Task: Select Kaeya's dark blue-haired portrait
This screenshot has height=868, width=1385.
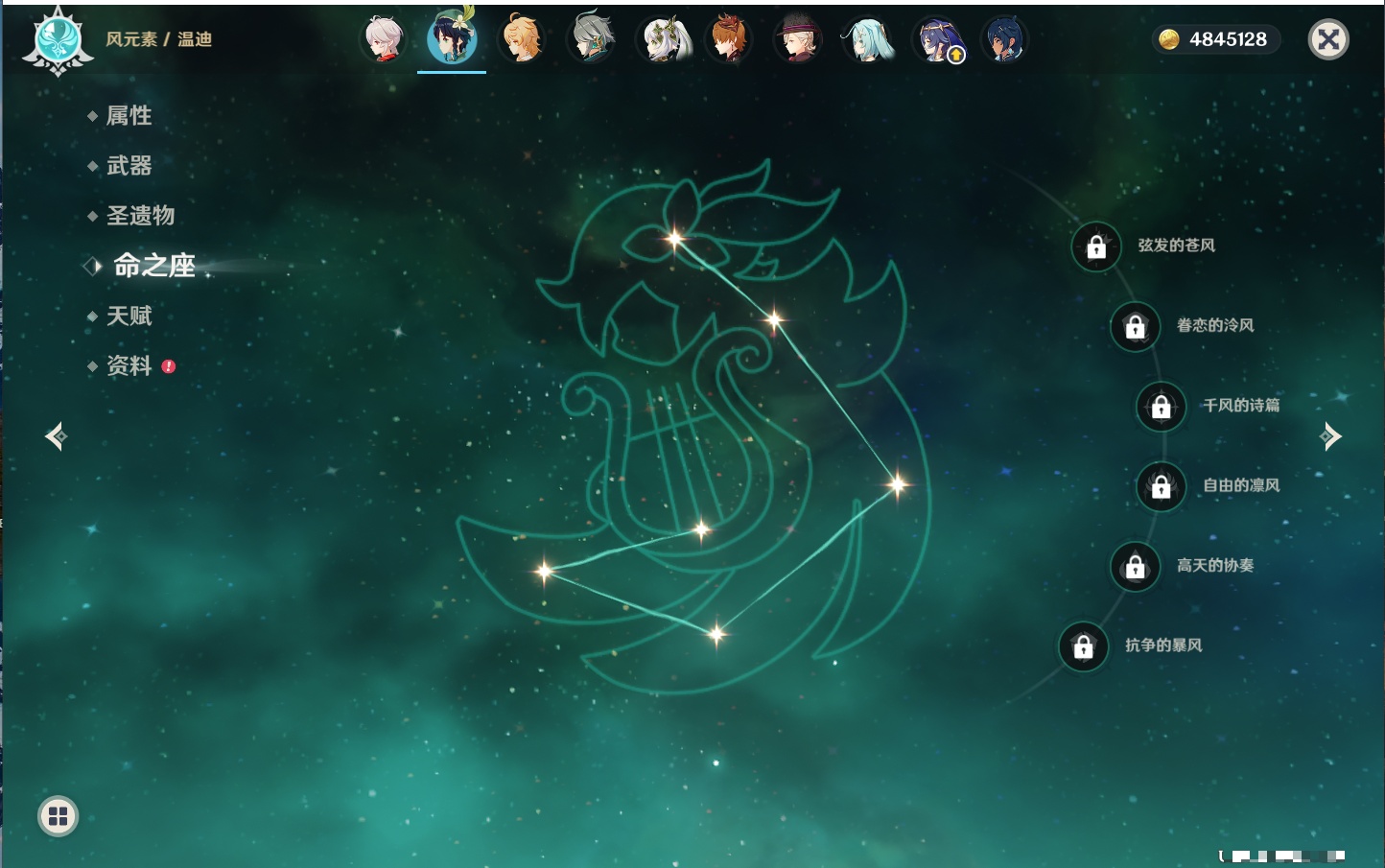Action: (1003, 40)
